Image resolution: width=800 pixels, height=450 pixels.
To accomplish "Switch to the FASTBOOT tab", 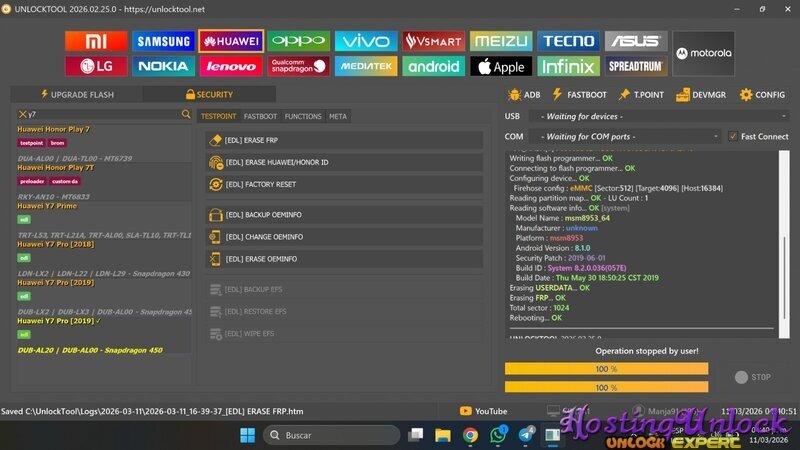I will (x=260, y=116).
